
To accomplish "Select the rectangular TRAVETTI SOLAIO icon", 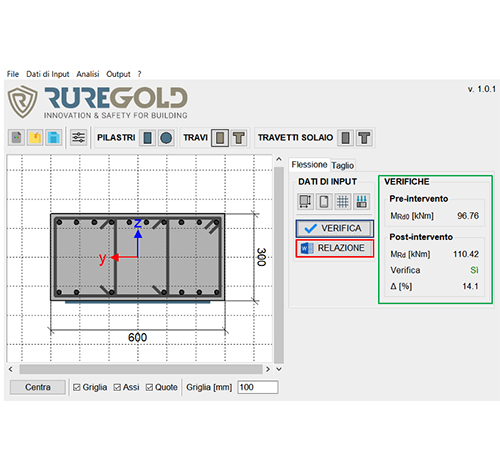I will point(345,138).
